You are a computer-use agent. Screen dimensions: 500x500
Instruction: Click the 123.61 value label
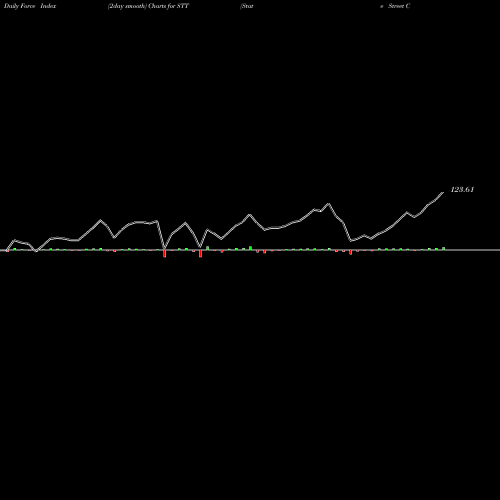click(x=462, y=190)
